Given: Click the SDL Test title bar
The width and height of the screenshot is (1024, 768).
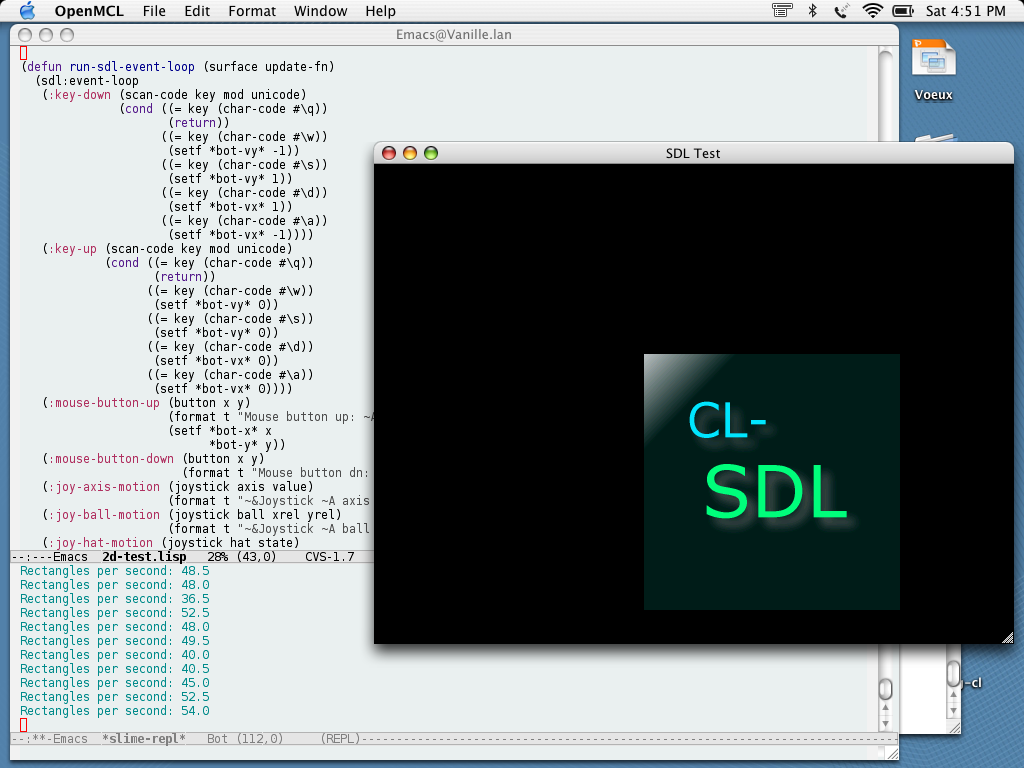Looking at the screenshot, I should pyautogui.click(x=693, y=153).
